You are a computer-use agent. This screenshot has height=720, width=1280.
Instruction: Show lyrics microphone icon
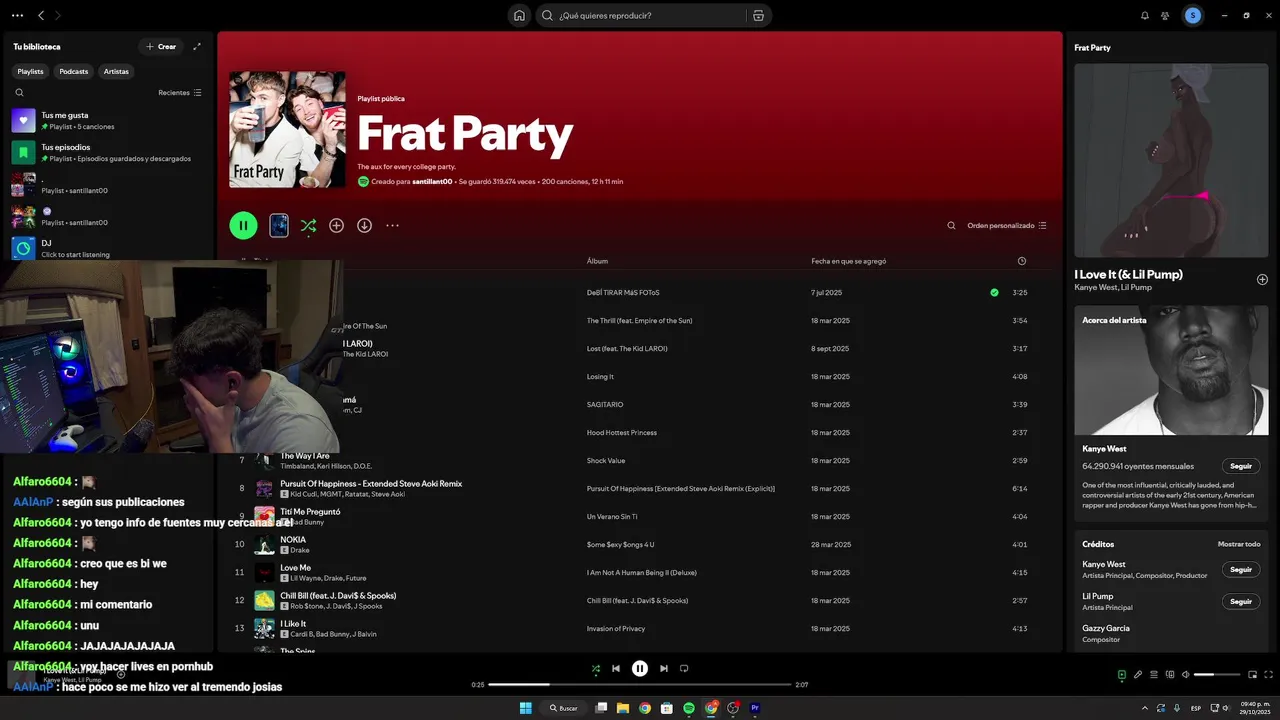[x=1138, y=674]
